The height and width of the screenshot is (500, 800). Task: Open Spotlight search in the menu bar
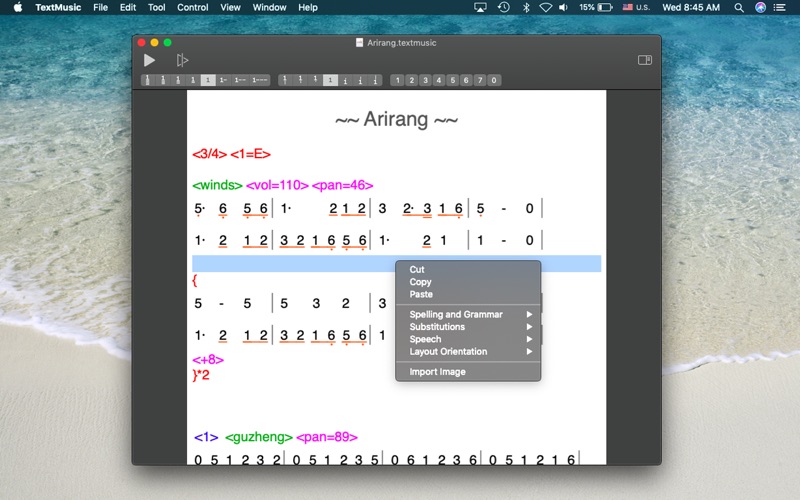(x=739, y=7)
